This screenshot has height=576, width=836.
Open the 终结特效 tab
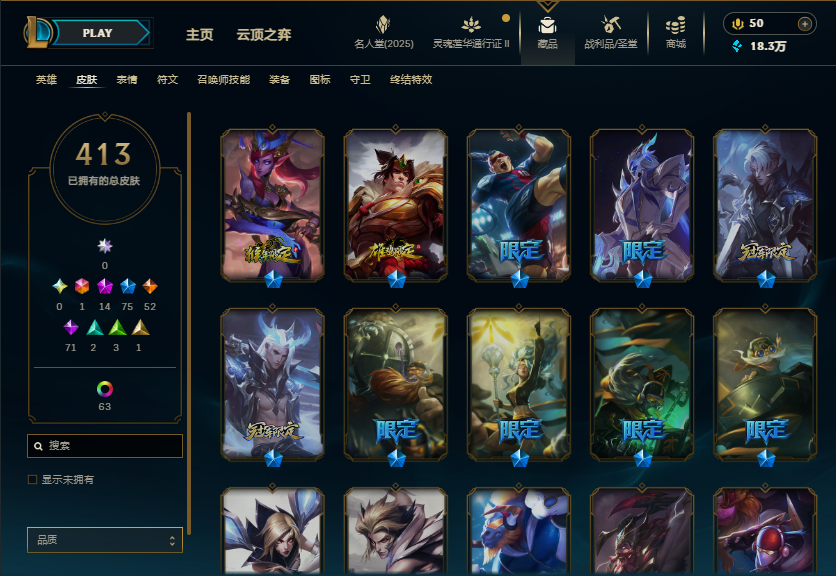click(x=411, y=79)
